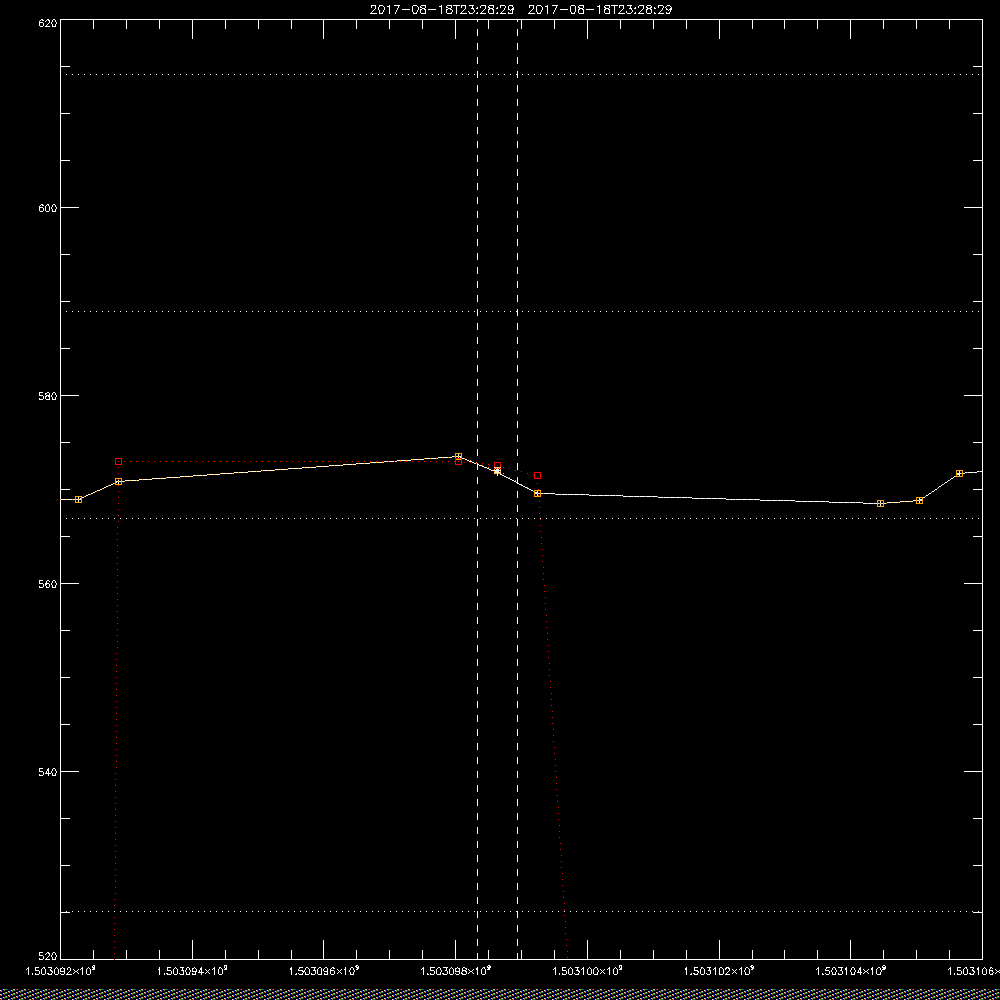The width and height of the screenshot is (1000, 1000).
Task: Click the "1.503096×10⁹" x-axis label
Action: (324, 971)
